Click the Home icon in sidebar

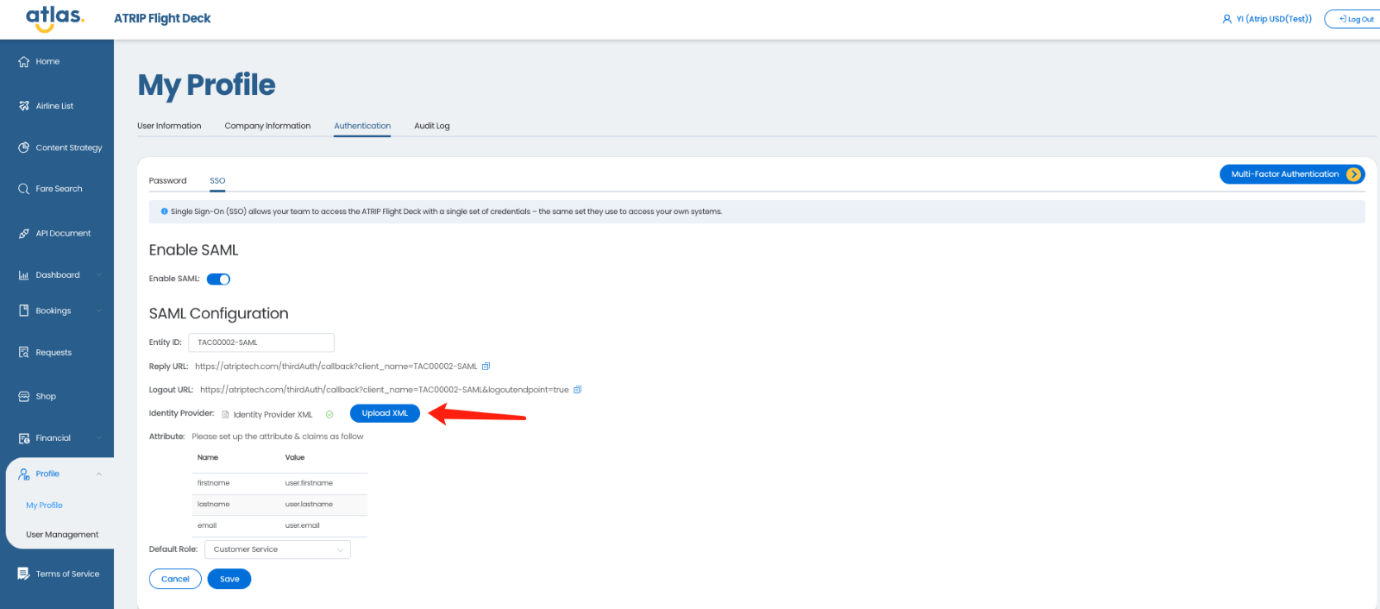pyautogui.click(x=24, y=62)
